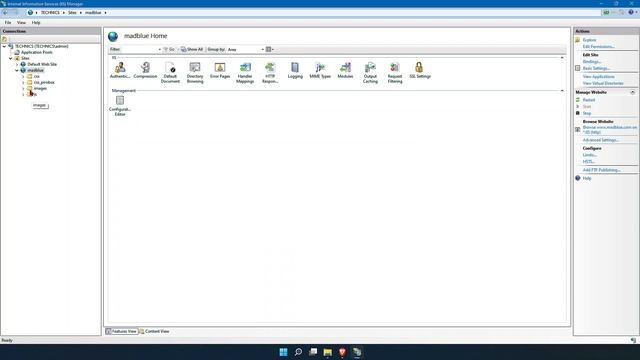Open the Authentication feature icon

pyautogui.click(x=120, y=70)
